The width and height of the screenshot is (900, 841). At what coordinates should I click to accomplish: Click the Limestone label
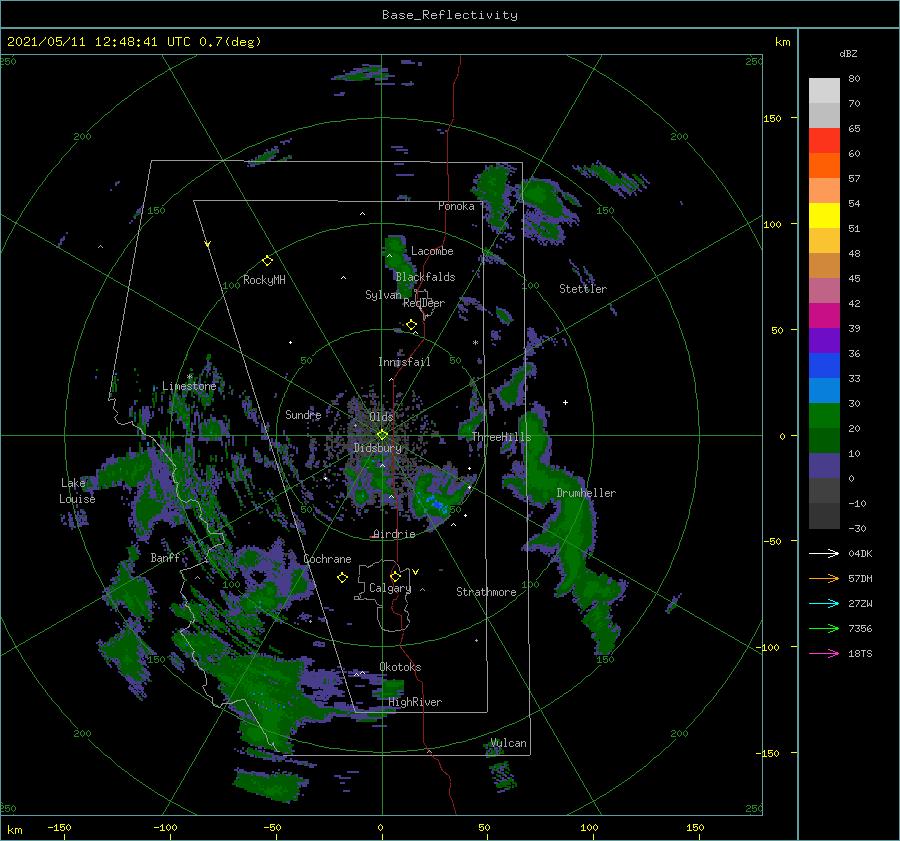(x=189, y=386)
